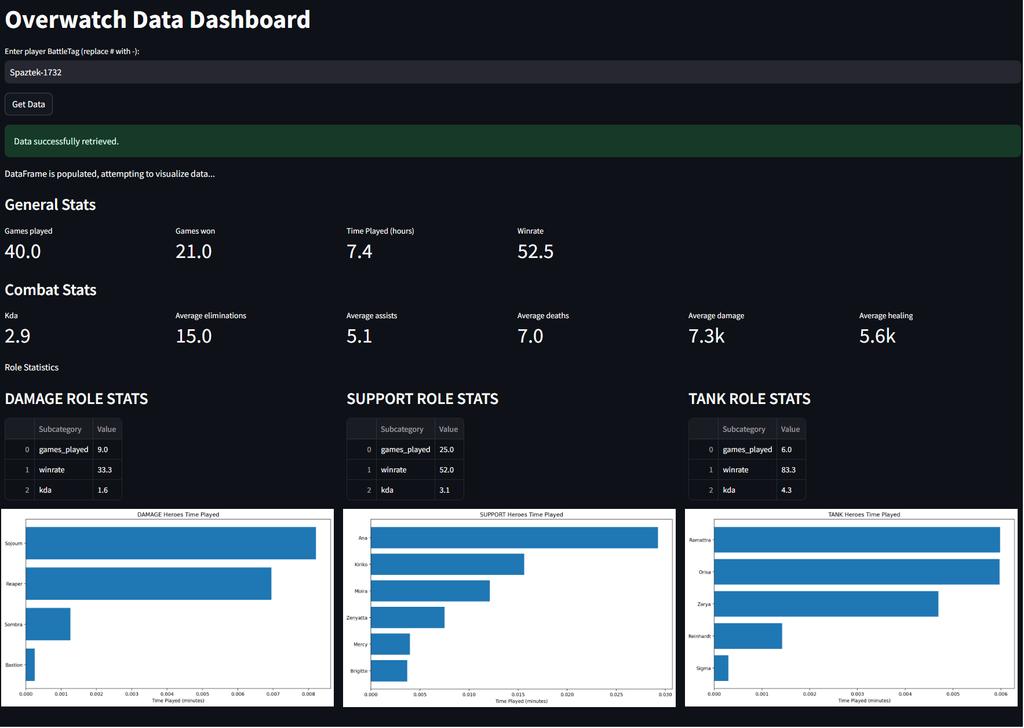Click the DAMAGE ROLE STATS heading
Screen dimensions: 1024x728
point(76,399)
